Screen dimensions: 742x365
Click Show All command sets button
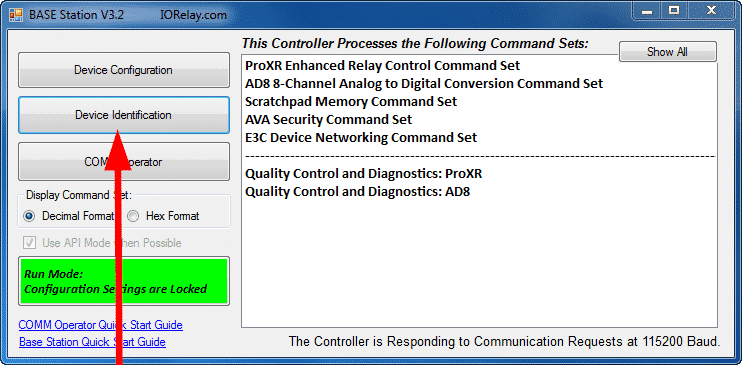click(667, 52)
